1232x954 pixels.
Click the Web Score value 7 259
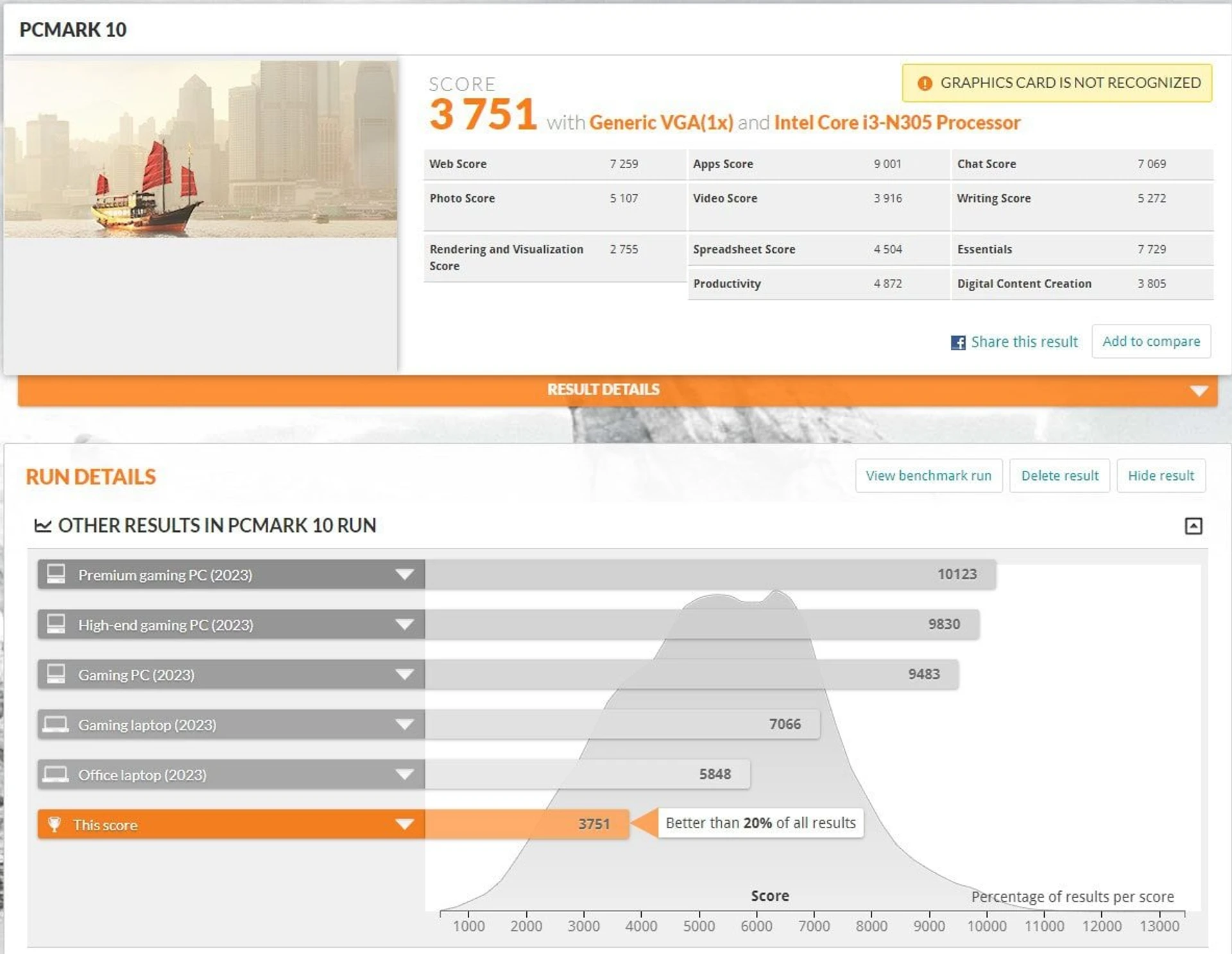click(624, 164)
